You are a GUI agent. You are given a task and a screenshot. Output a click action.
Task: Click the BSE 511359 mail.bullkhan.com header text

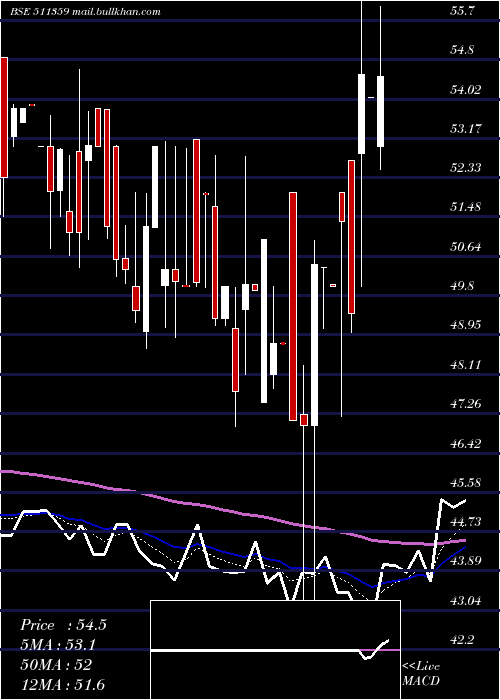click(85, 12)
